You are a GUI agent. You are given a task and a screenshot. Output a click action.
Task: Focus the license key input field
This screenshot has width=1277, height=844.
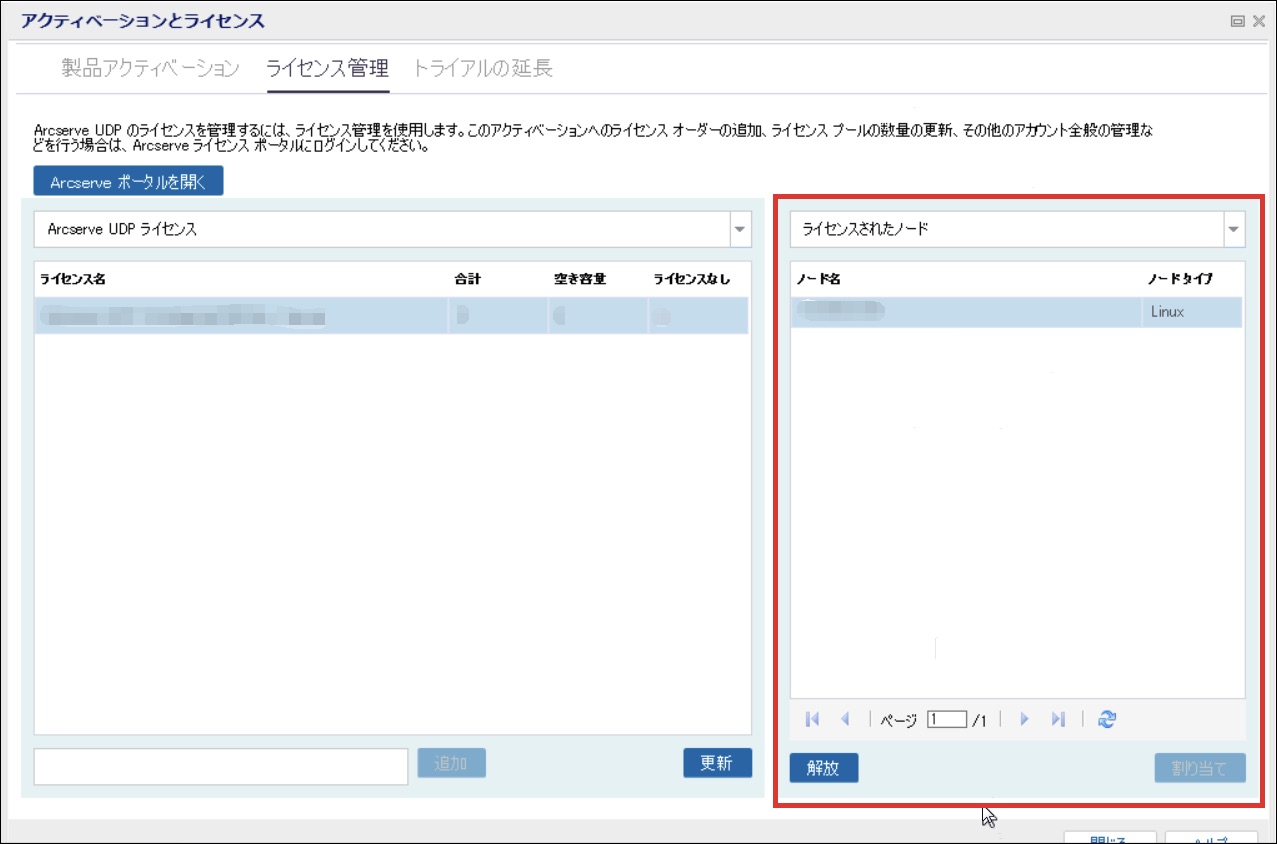pyautogui.click(x=220, y=766)
